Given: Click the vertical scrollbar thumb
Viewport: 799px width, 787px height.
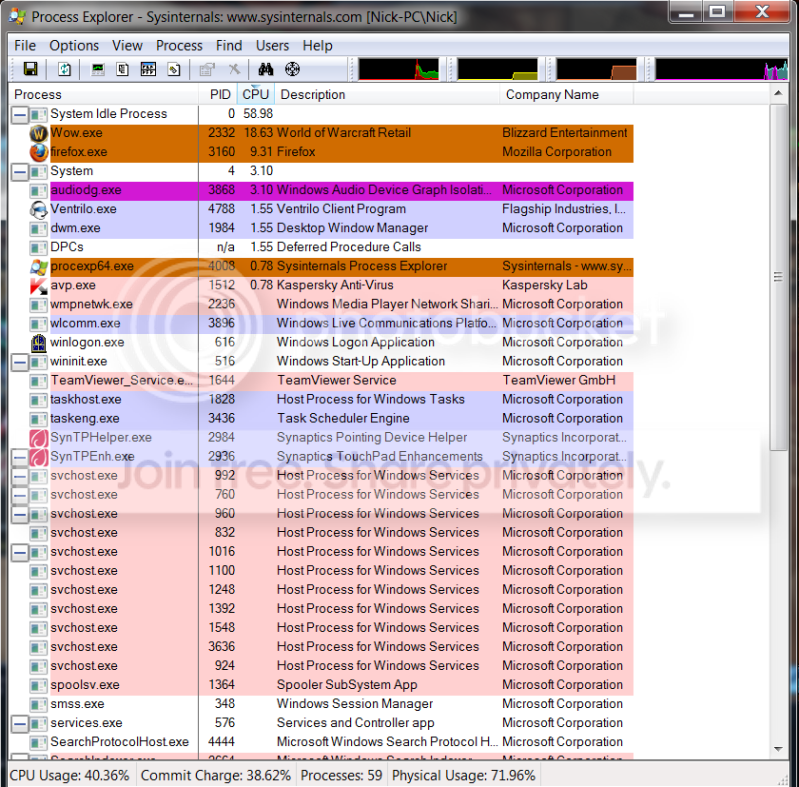Looking at the screenshot, I should tap(778, 278).
